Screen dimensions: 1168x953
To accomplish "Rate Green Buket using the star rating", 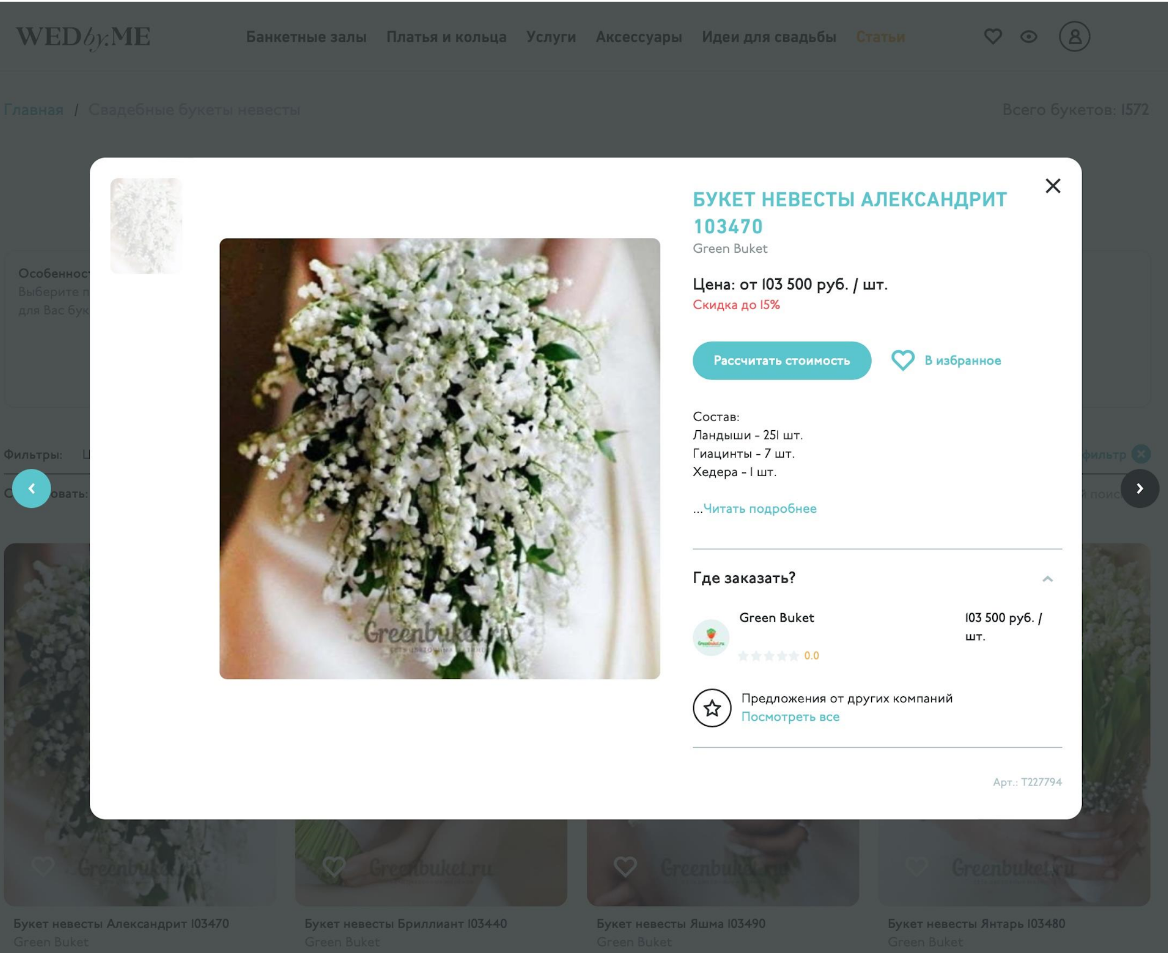I will click(768, 656).
